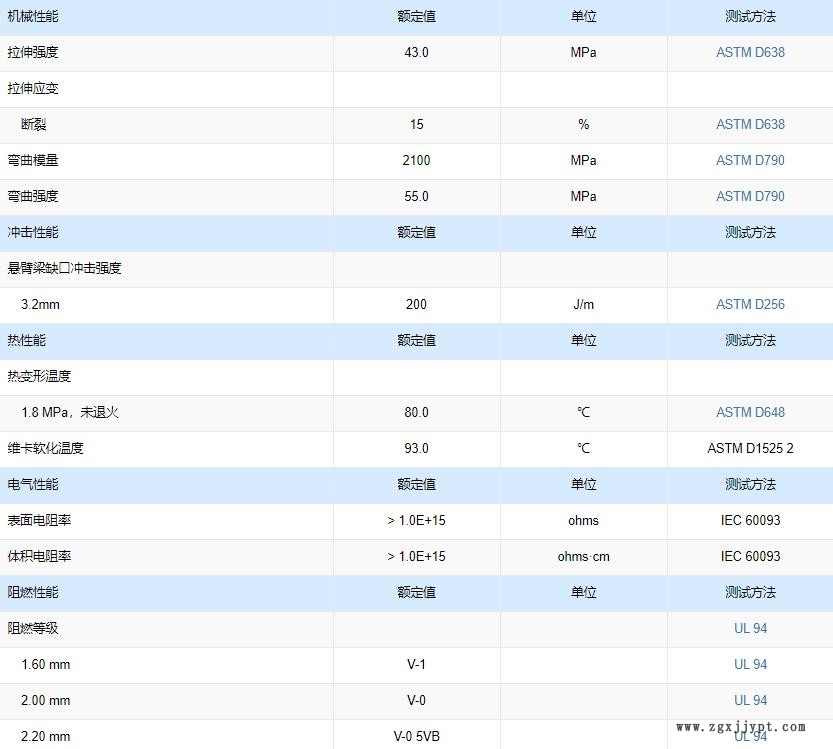The height and width of the screenshot is (749, 833).
Task: Click UL 94 link for 1.60 mm
Action: 750,664
